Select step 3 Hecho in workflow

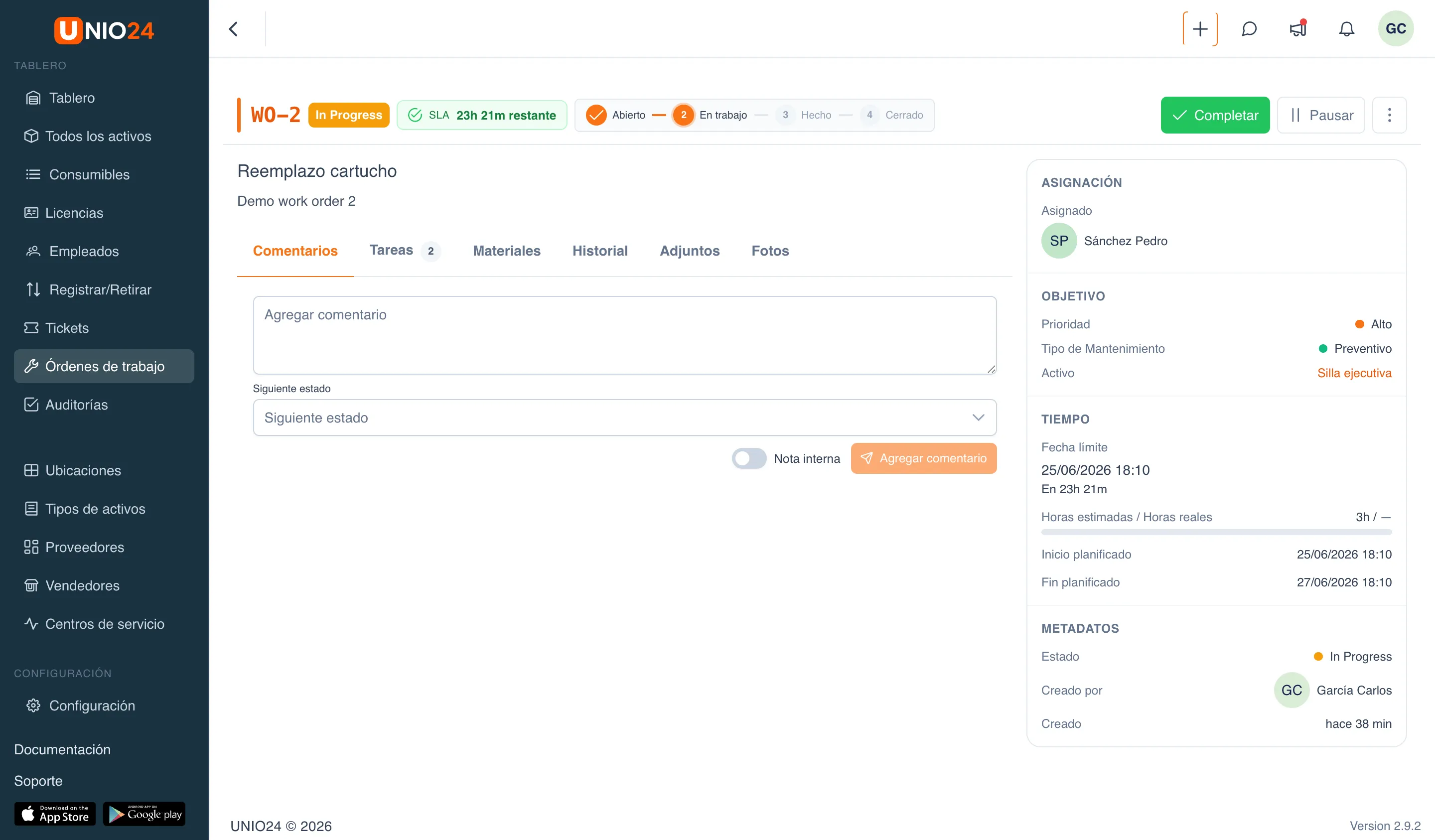[804, 115]
